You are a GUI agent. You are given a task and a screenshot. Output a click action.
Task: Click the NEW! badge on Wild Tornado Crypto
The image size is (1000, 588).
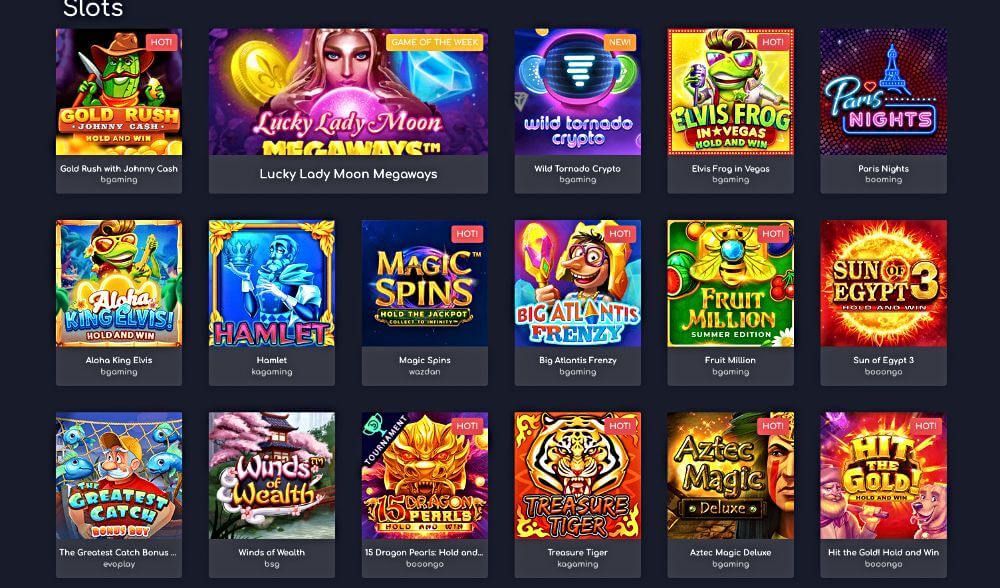tap(620, 42)
